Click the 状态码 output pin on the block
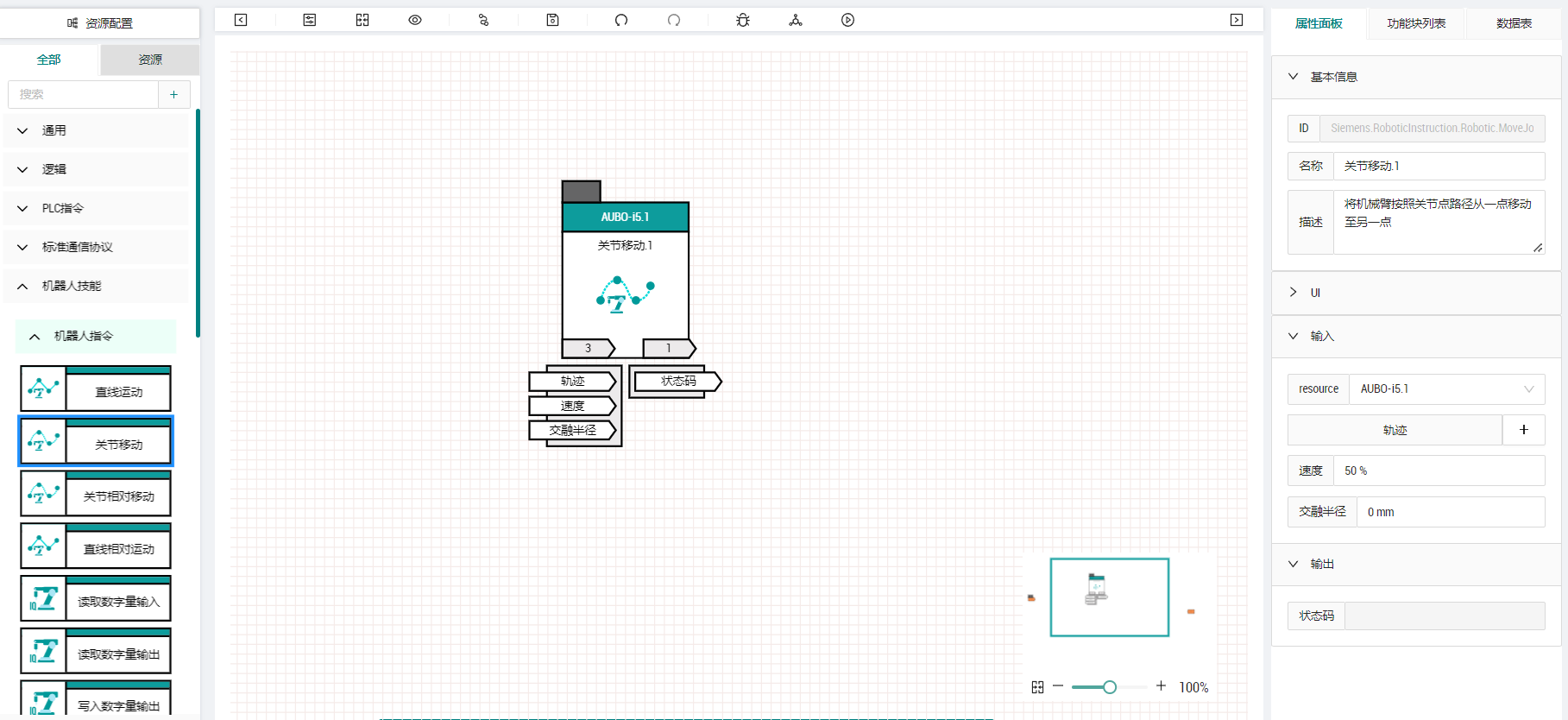The image size is (1568, 720). pyautogui.click(x=678, y=381)
